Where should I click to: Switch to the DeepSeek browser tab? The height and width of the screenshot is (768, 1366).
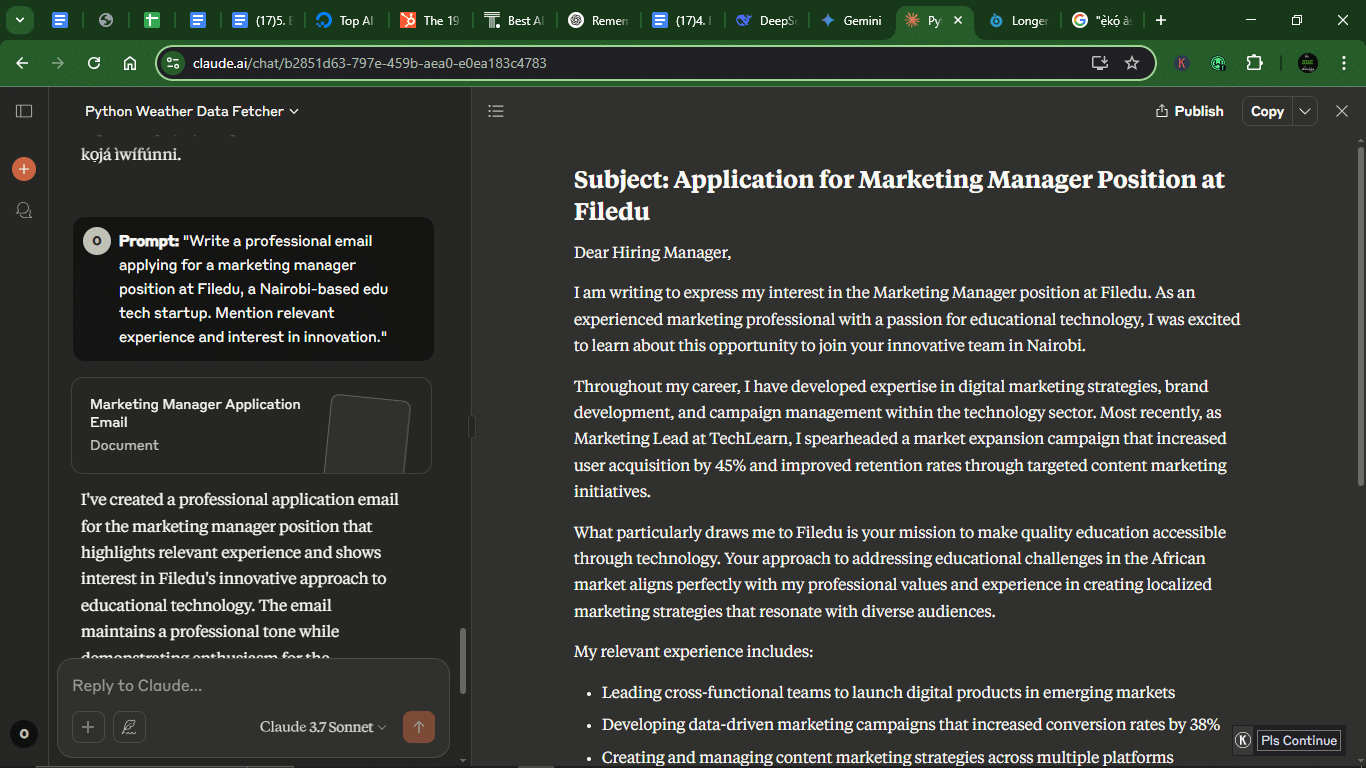[767, 20]
